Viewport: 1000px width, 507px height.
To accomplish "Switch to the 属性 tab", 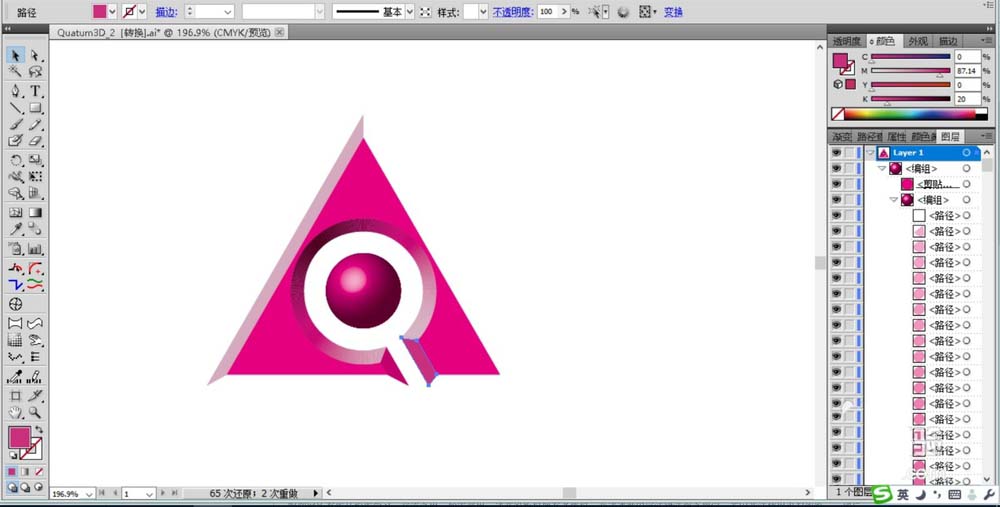I will pos(896,136).
